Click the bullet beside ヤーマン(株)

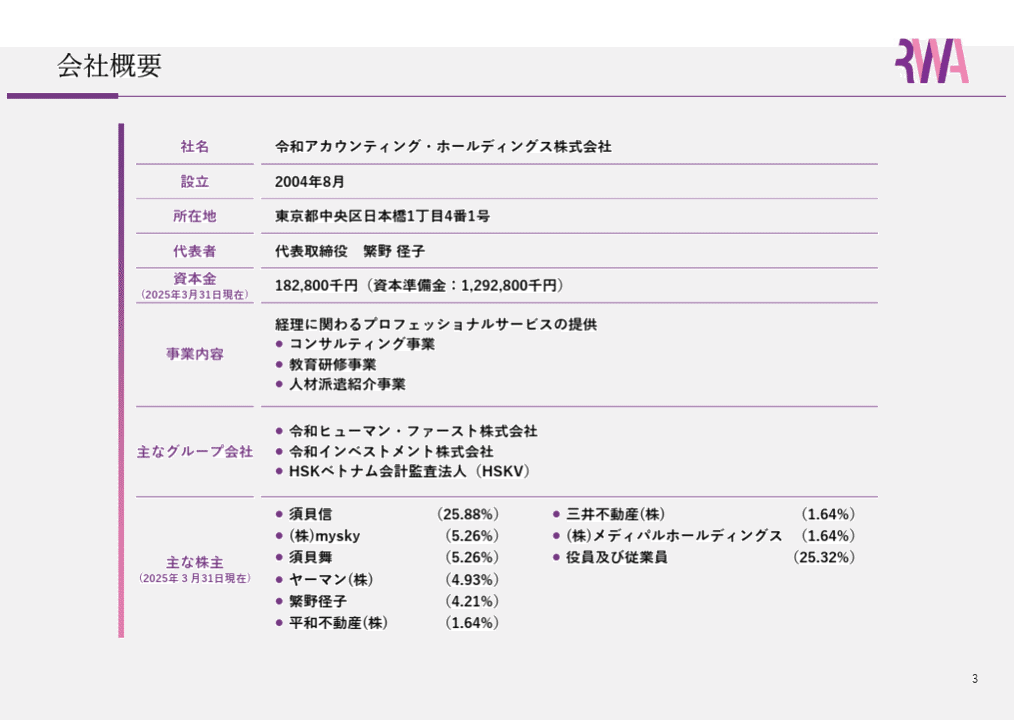277,579
